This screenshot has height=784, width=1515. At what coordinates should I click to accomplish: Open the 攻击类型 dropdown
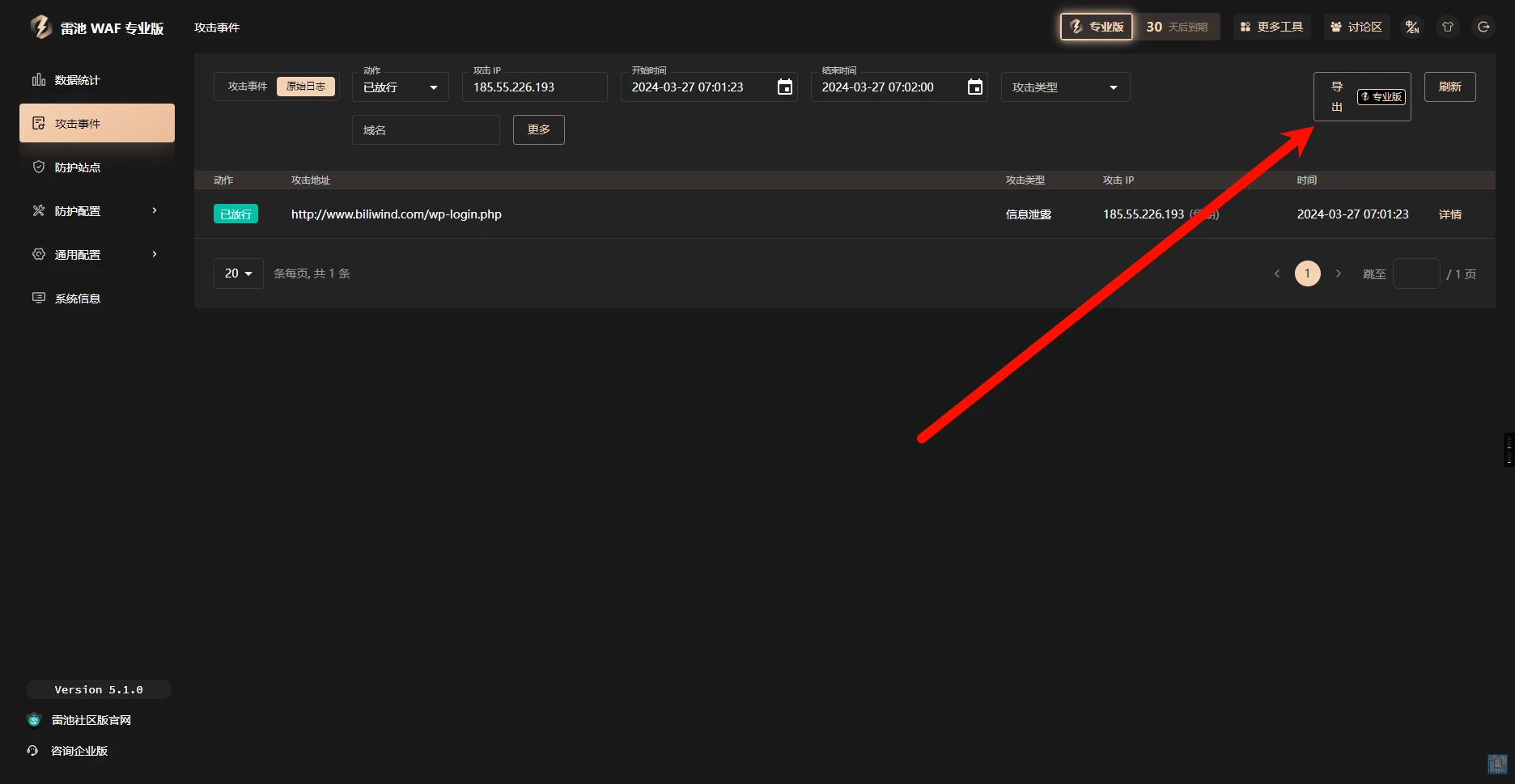pos(1064,87)
